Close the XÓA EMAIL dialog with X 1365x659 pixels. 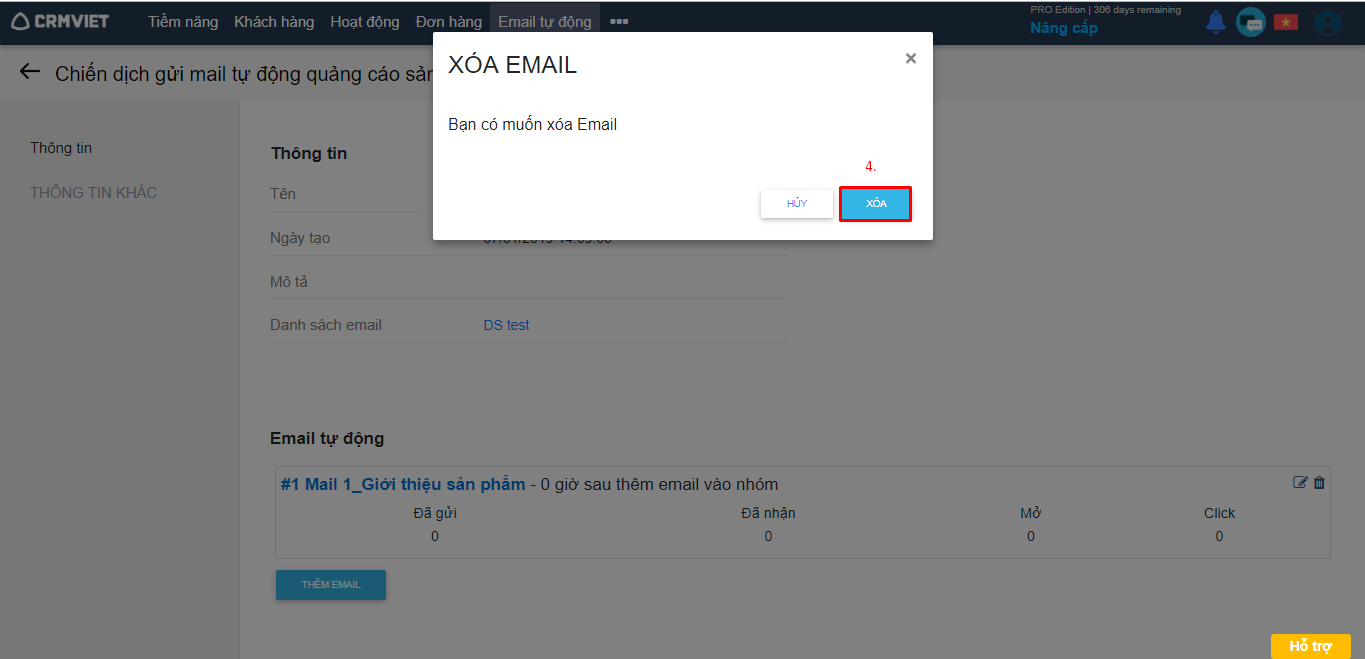coord(910,59)
